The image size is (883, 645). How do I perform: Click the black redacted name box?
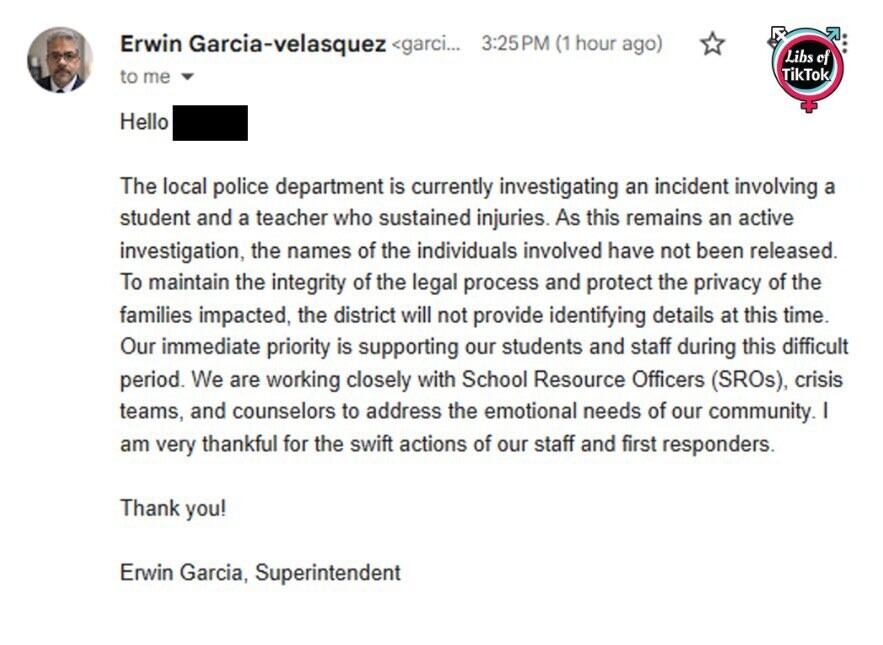[x=210, y=123]
